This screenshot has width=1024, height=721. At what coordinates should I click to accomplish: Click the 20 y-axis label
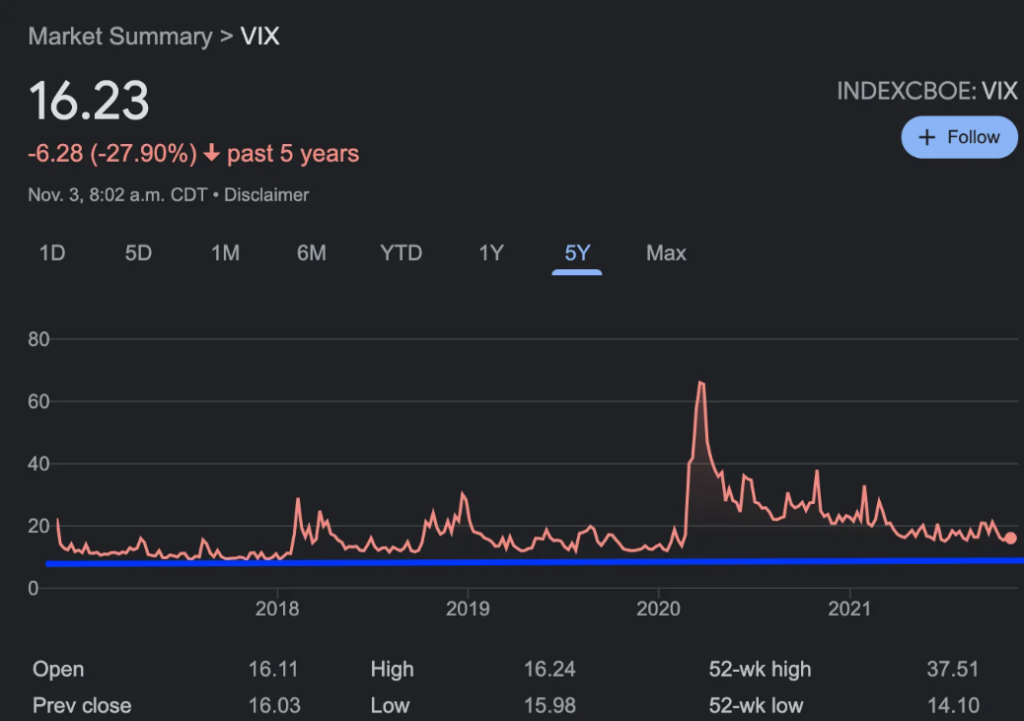click(x=39, y=526)
